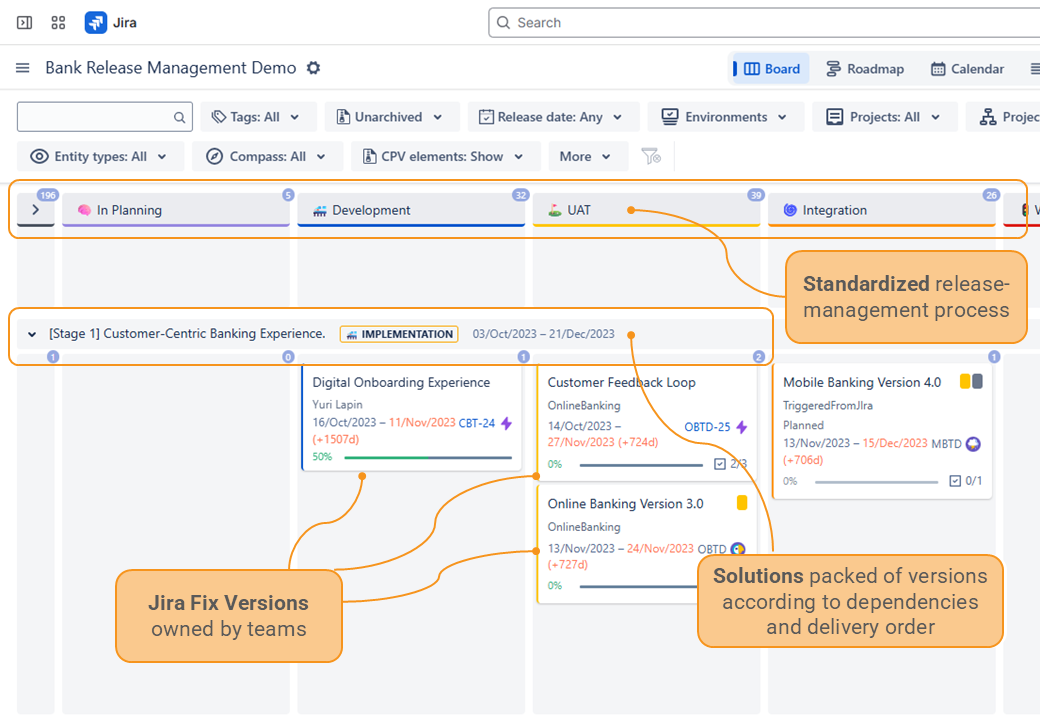
Task: Switch to the Calendar tab
Action: (x=967, y=69)
